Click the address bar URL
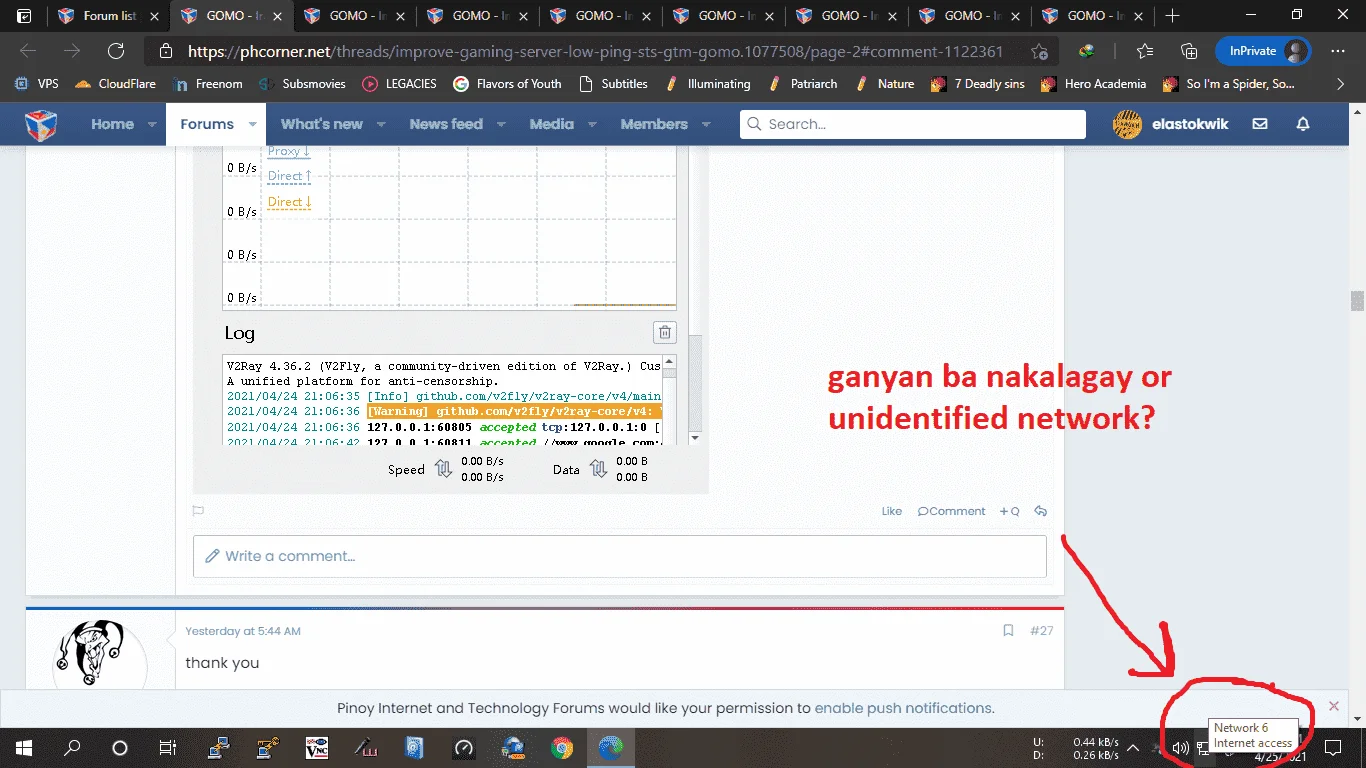This screenshot has height=768, width=1366. point(595,51)
